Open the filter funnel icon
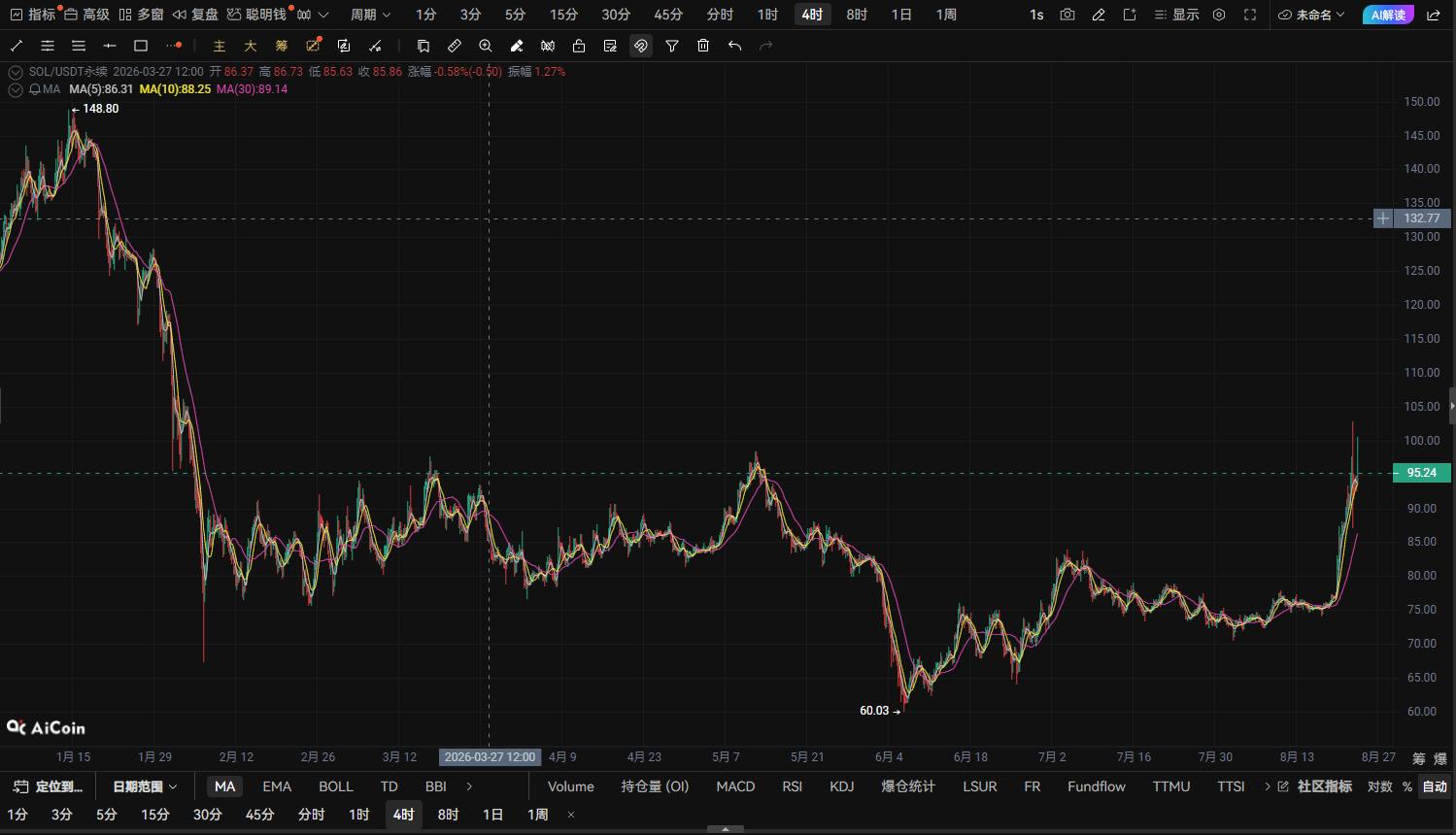 672,46
